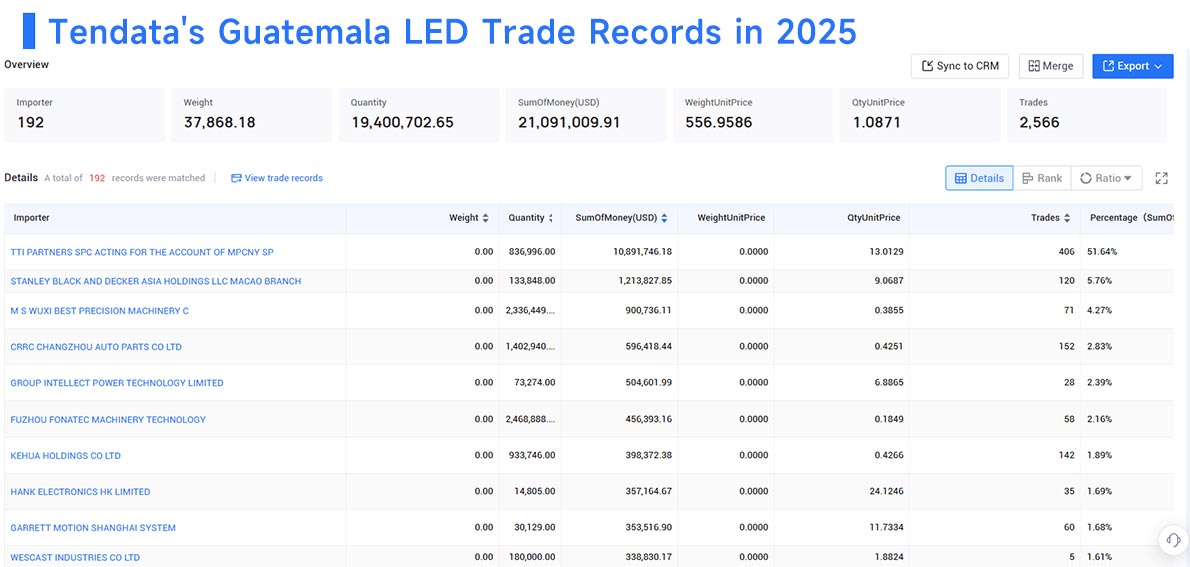Screen dimensions: 1190x567
Task: Click quantity 836,996.00 cell
Action: [x=531, y=252]
